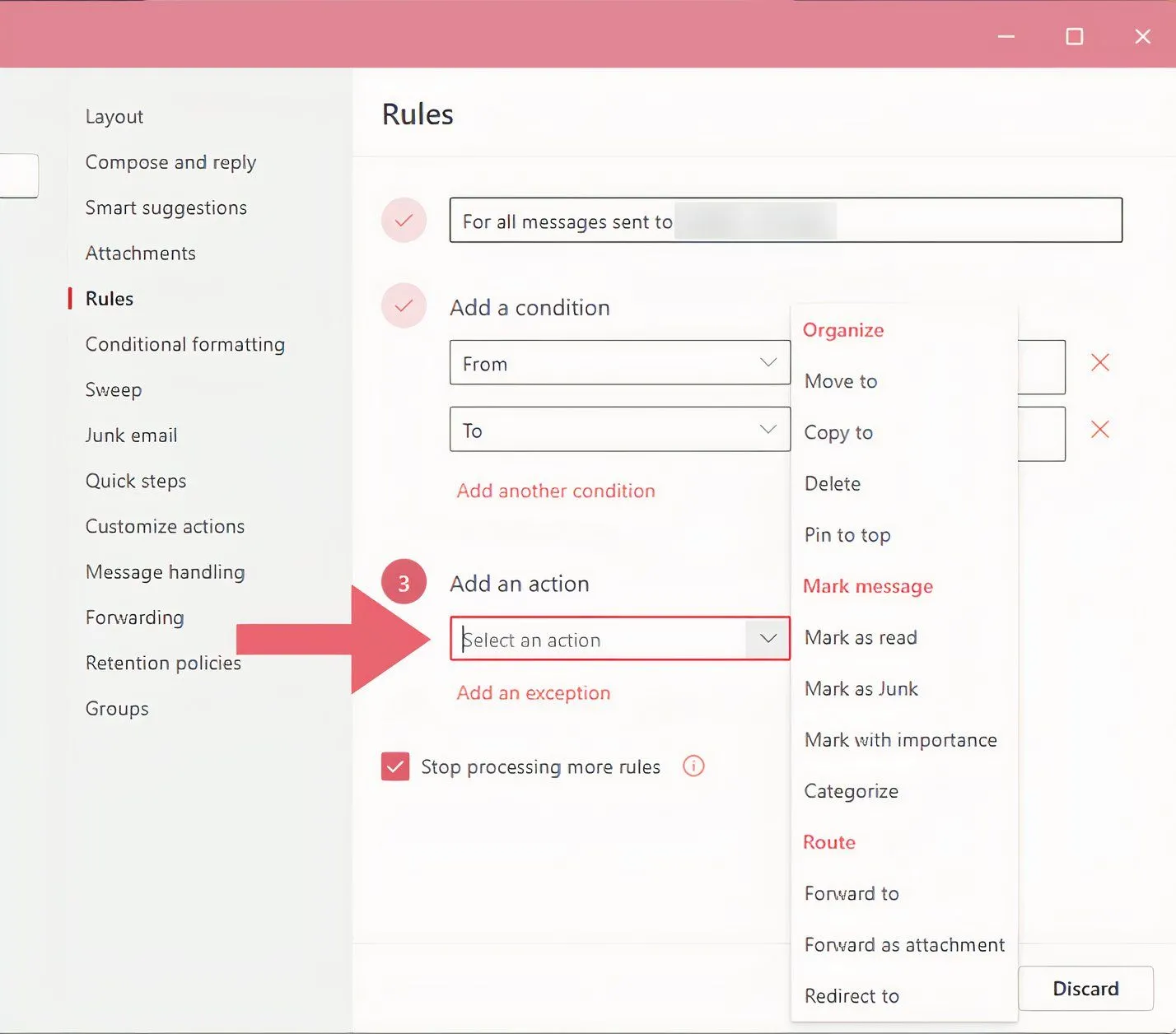The height and width of the screenshot is (1034, 1176).
Task: Choose Pin to top from the action menu
Action: point(847,535)
